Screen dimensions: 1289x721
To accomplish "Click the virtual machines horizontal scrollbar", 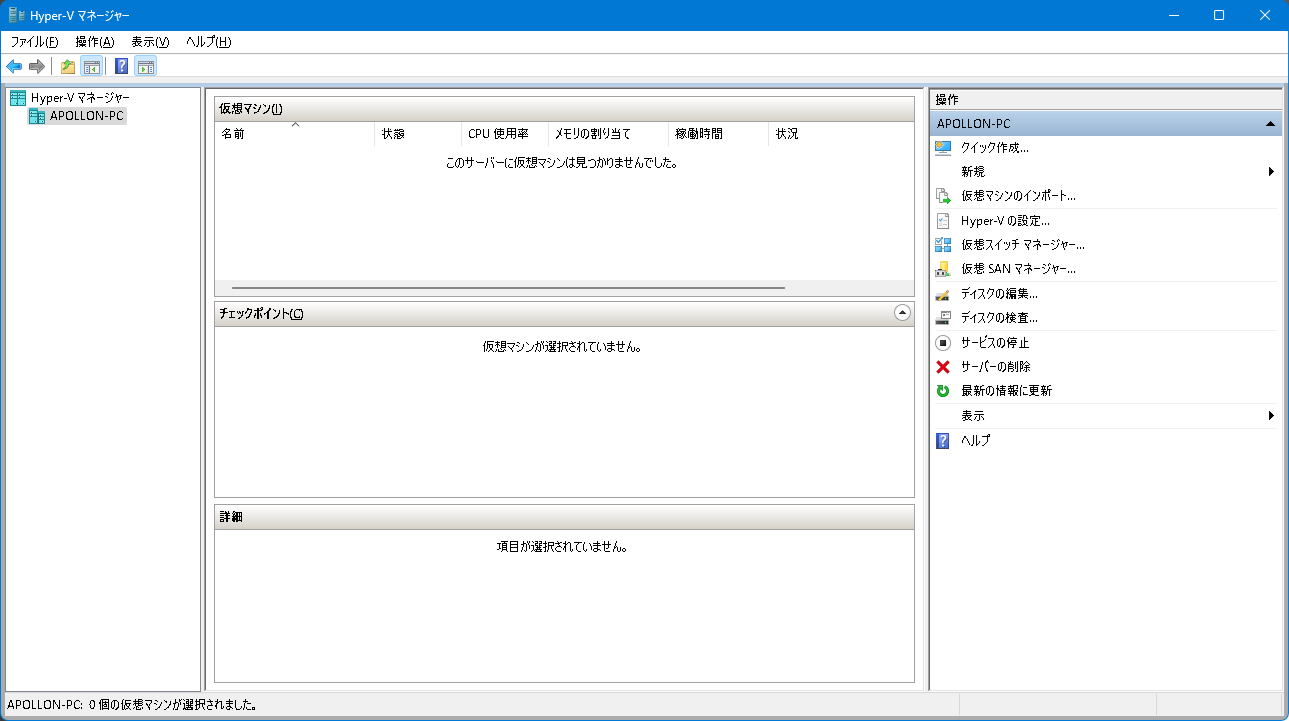I will (508, 288).
